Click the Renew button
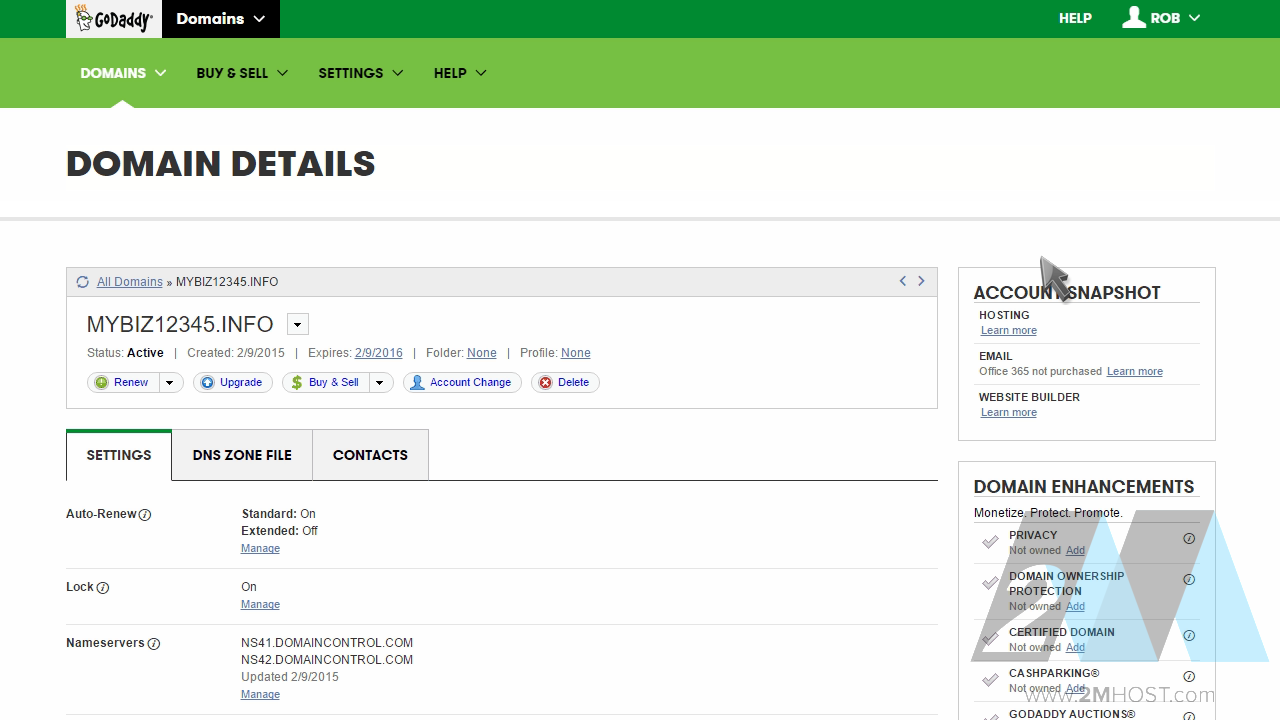This screenshot has width=1280, height=720. [124, 382]
